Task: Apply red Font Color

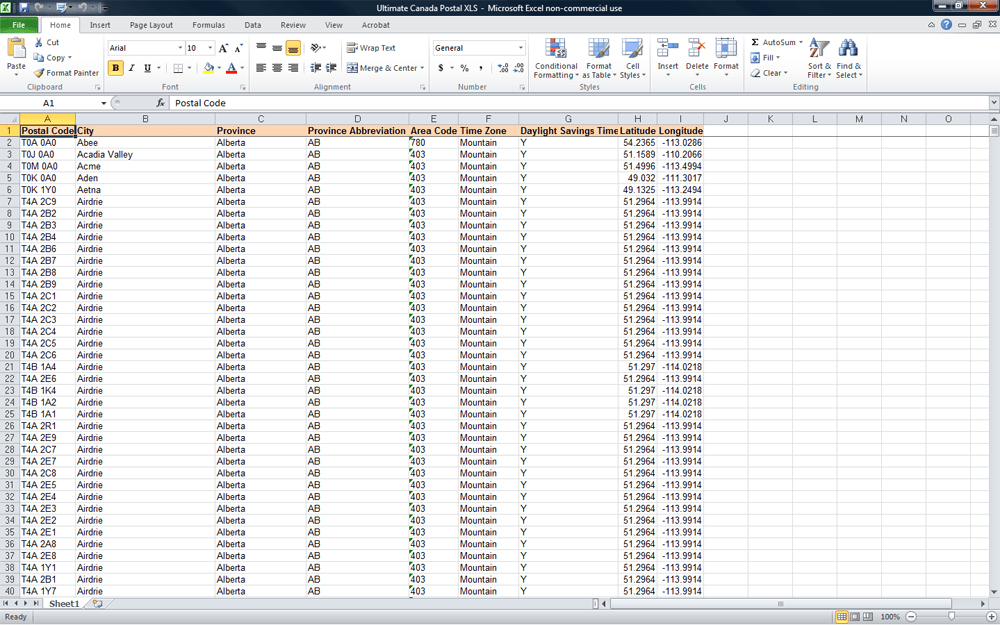Action: pos(232,68)
